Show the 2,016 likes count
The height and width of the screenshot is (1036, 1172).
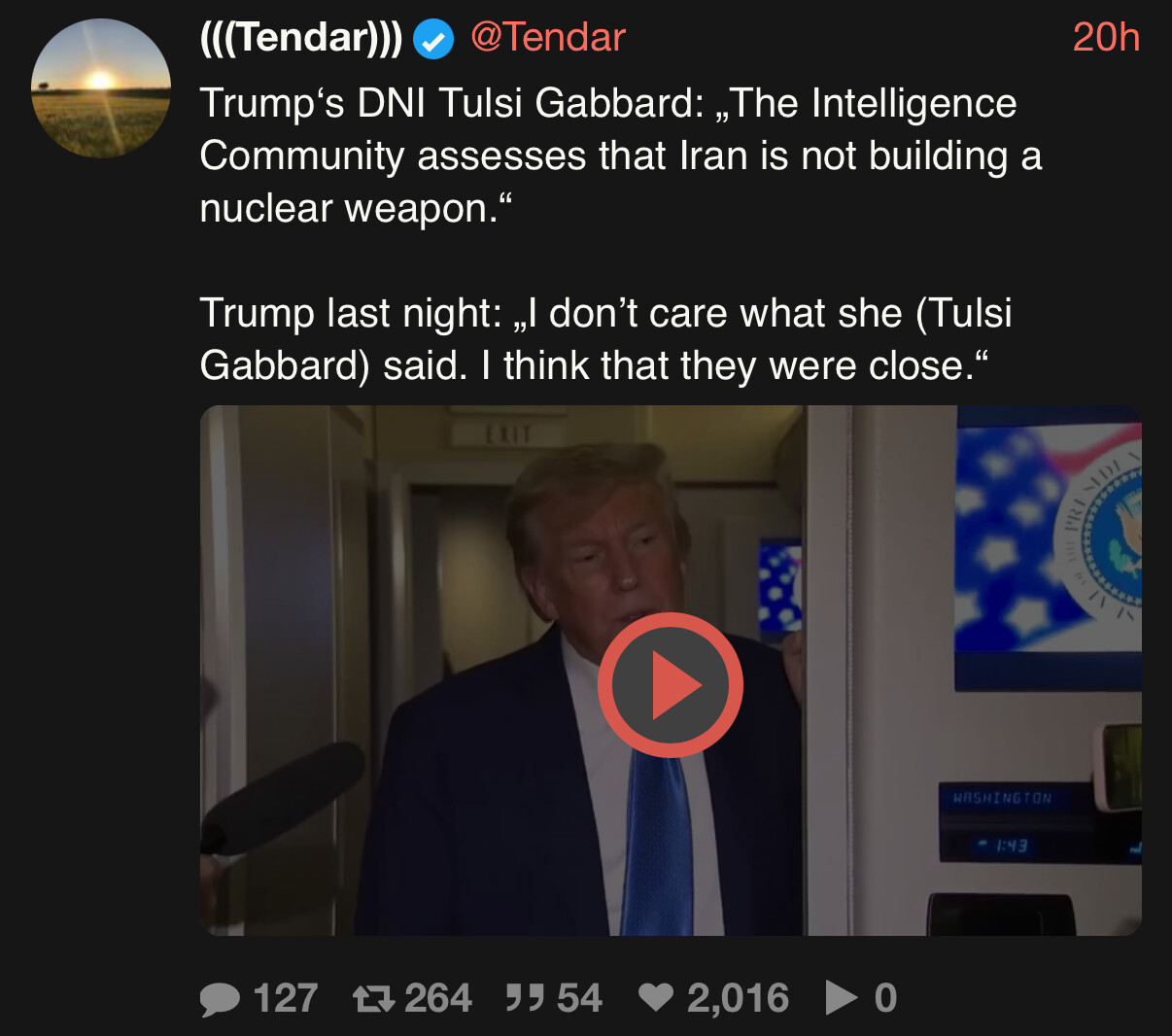pos(738,998)
